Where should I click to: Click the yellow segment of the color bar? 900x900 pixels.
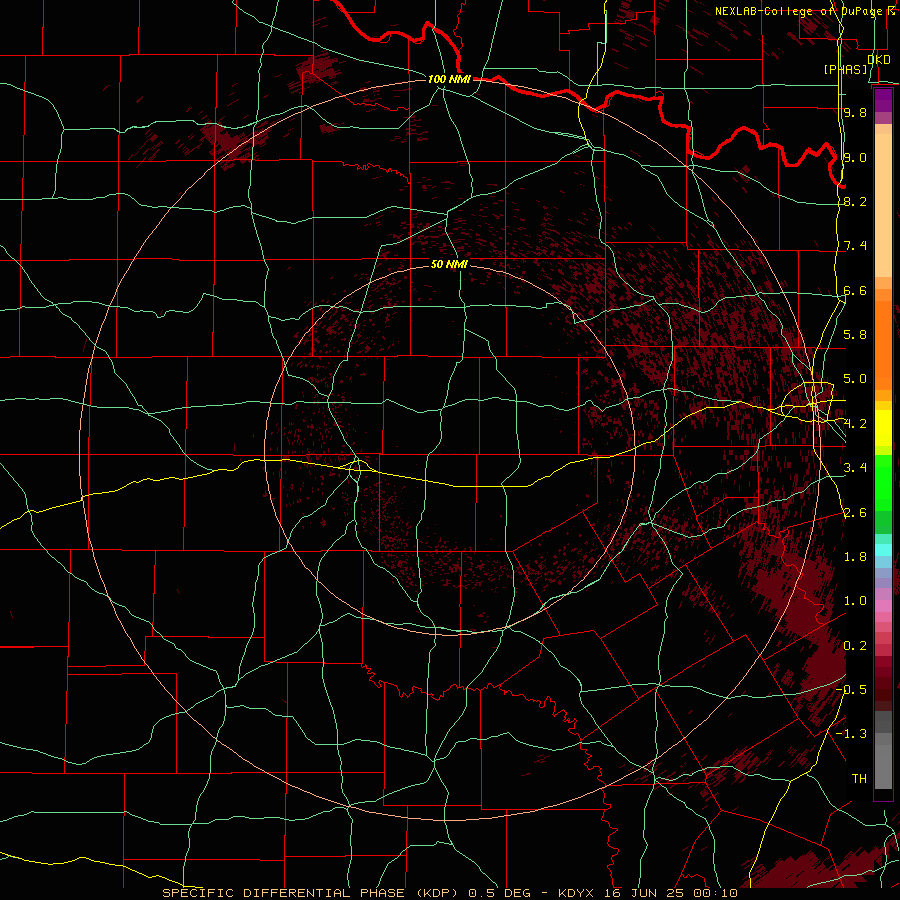coord(883,428)
